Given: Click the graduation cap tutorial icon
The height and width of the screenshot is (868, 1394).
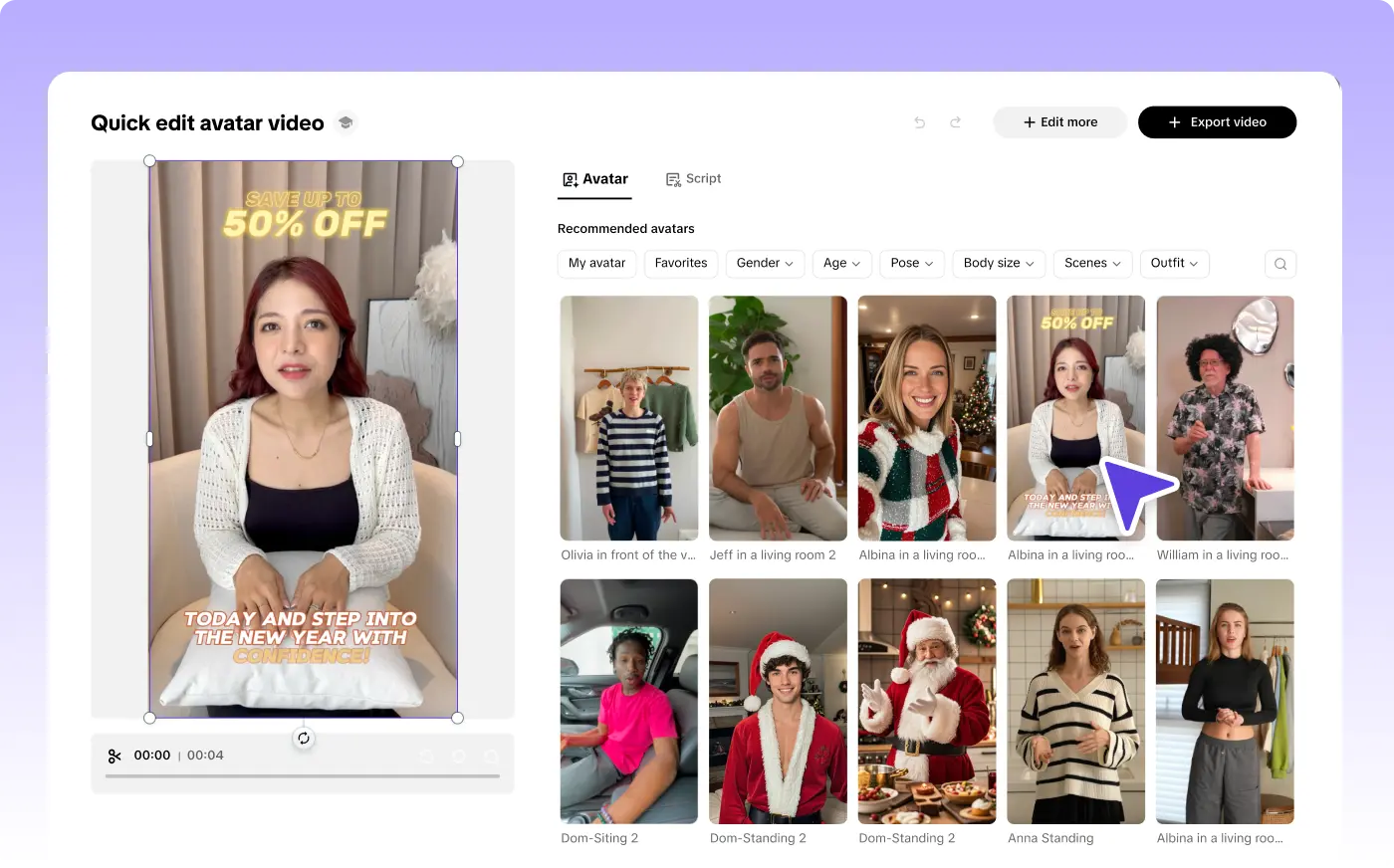Looking at the screenshot, I should tap(346, 122).
